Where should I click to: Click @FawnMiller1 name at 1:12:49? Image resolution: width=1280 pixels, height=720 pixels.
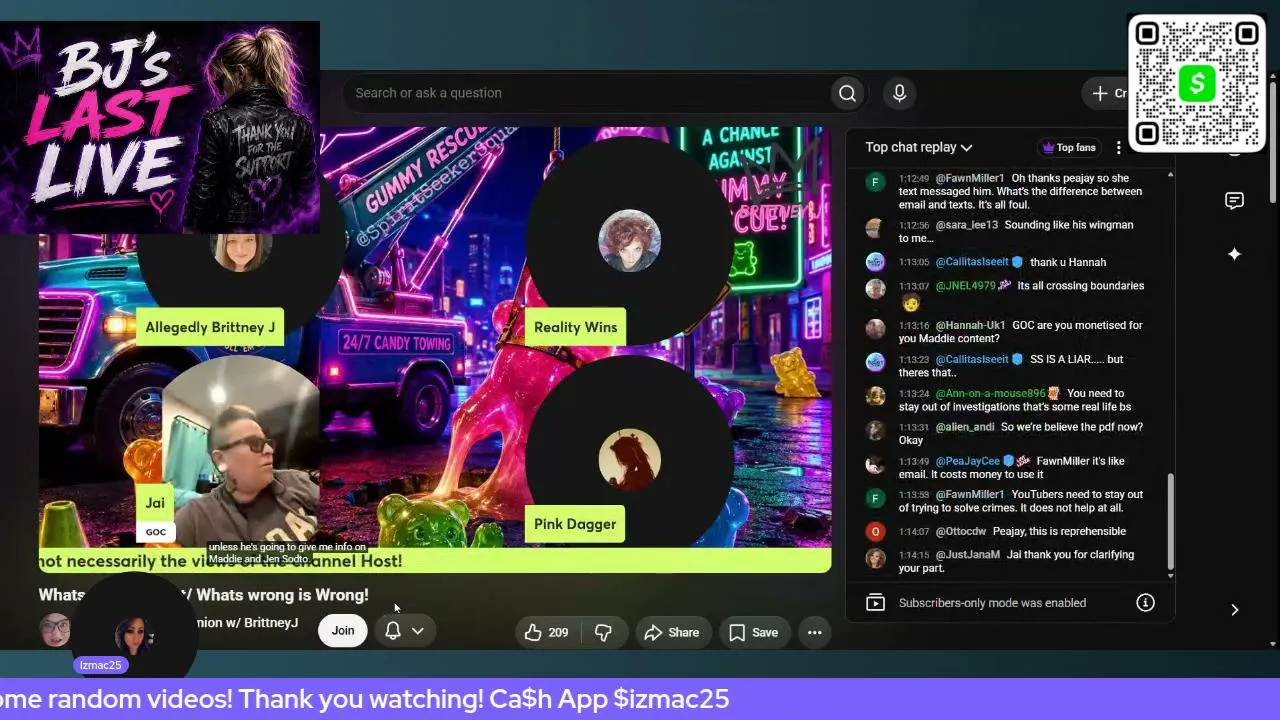click(969, 178)
